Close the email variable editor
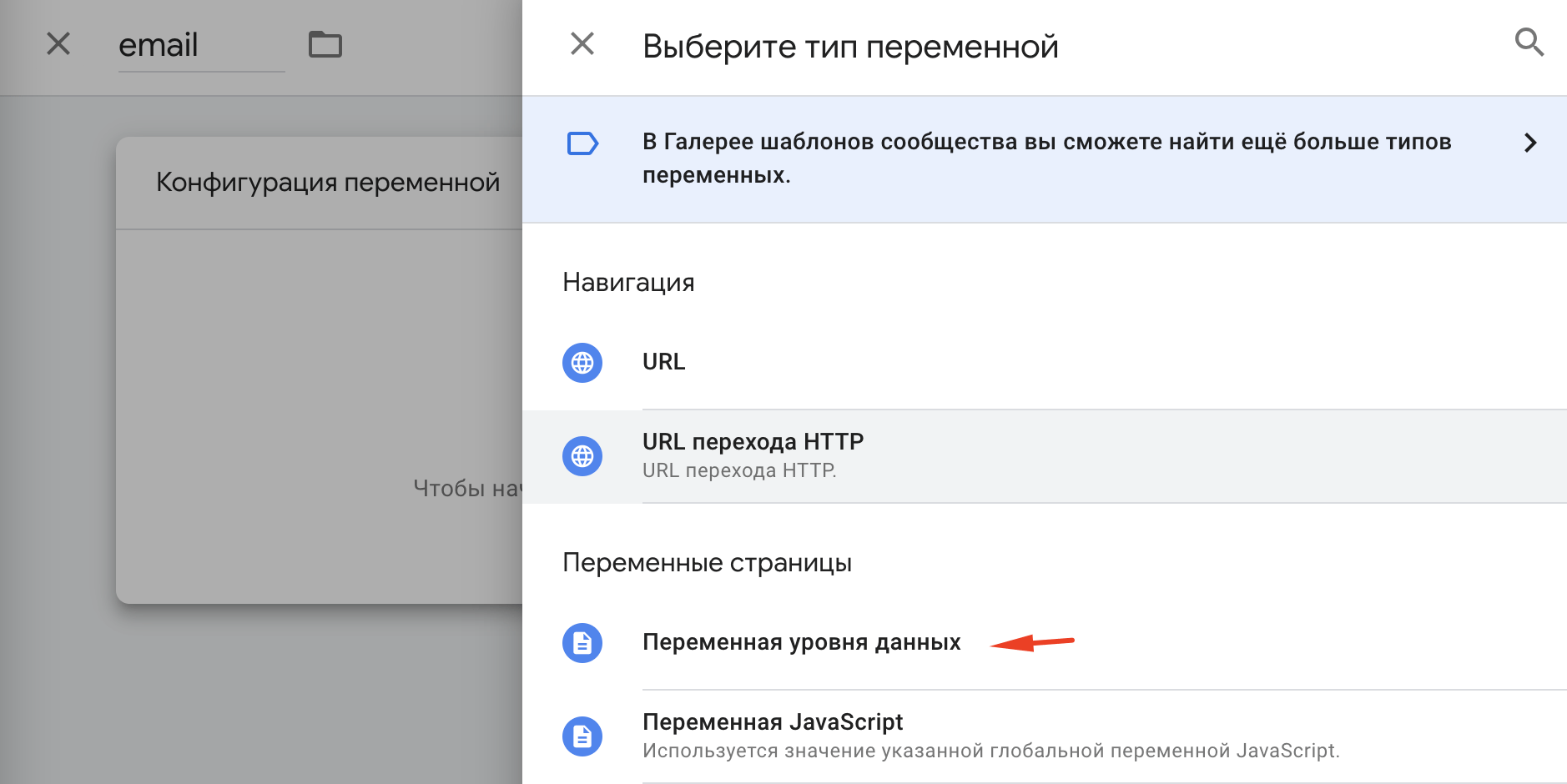1567x784 pixels. pos(58,43)
